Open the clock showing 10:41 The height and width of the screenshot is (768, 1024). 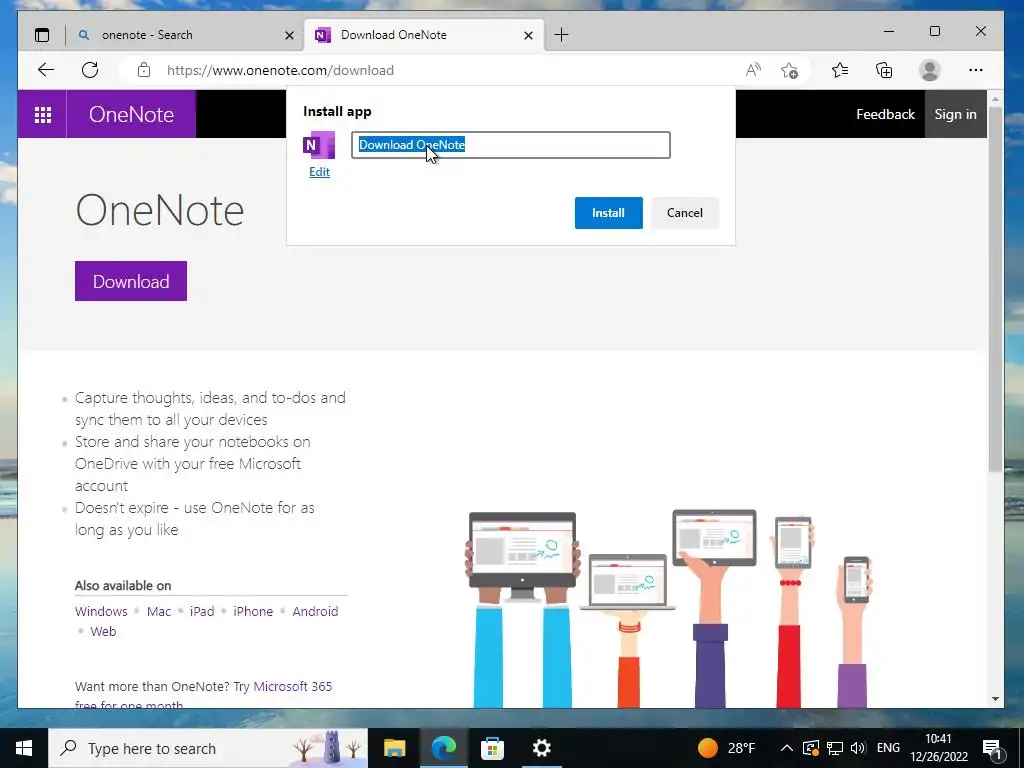coord(938,748)
